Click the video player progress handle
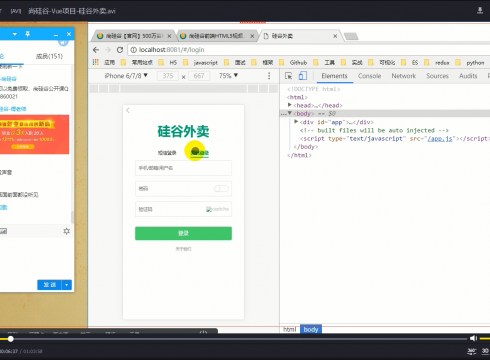 11,339
